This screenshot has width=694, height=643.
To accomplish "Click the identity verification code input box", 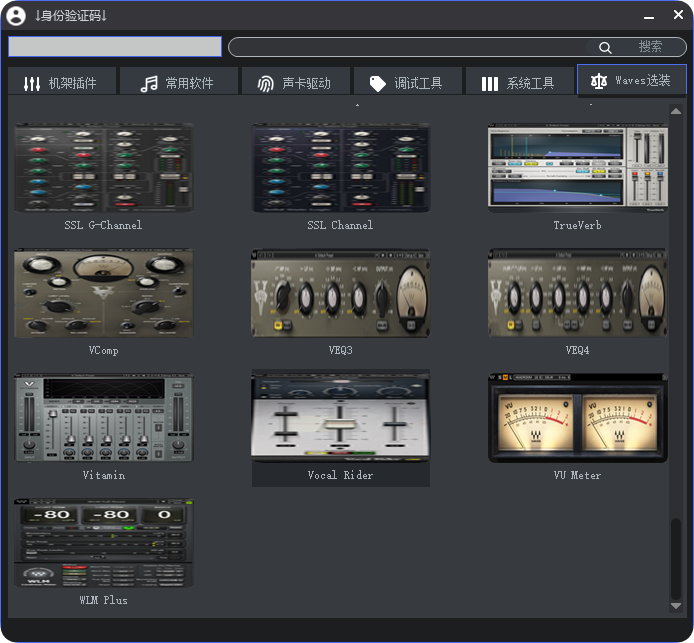I will coord(115,46).
